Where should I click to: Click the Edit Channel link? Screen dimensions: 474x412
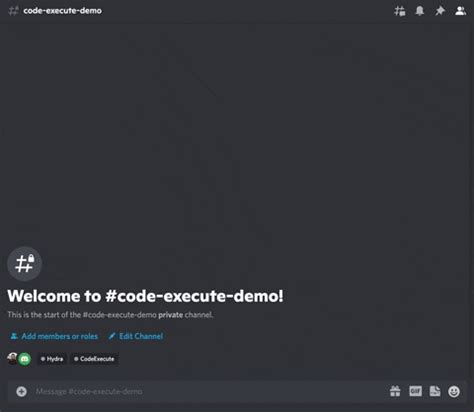[x=136, y=336]
